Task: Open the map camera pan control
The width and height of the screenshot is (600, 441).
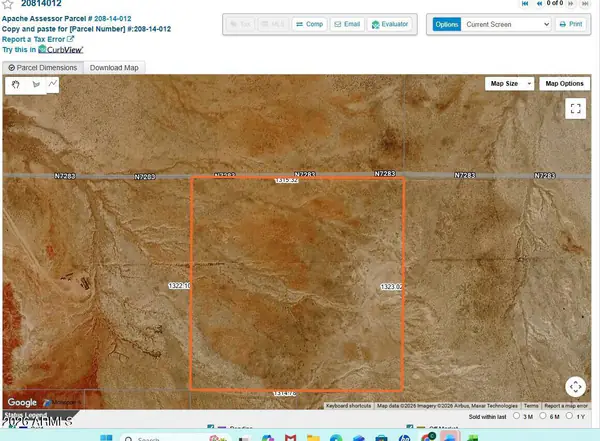Action: click(576, 387)
